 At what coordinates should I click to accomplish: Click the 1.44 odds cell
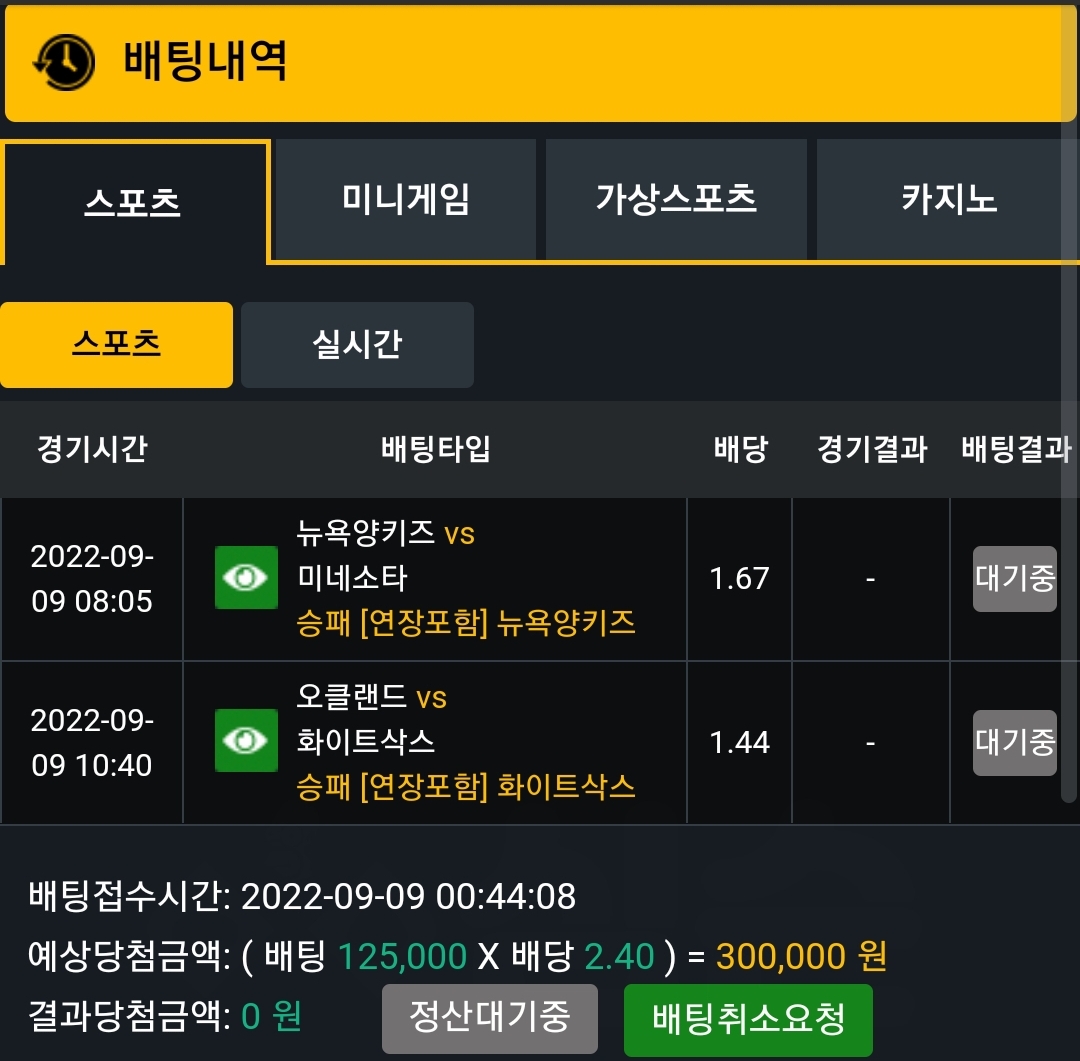tap(739, 743)
